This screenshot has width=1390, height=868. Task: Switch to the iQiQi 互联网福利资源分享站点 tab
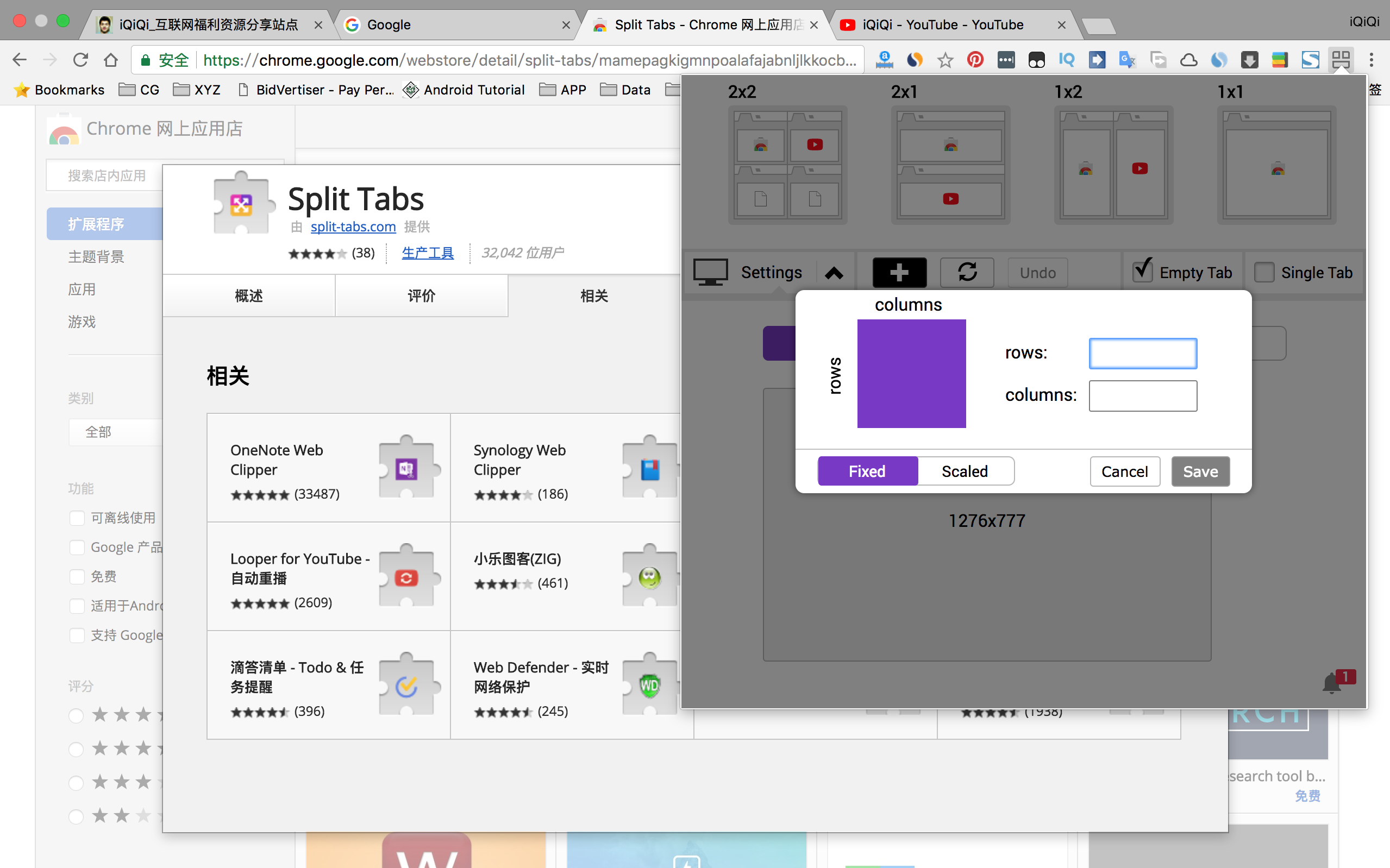(x=209, y=24)
